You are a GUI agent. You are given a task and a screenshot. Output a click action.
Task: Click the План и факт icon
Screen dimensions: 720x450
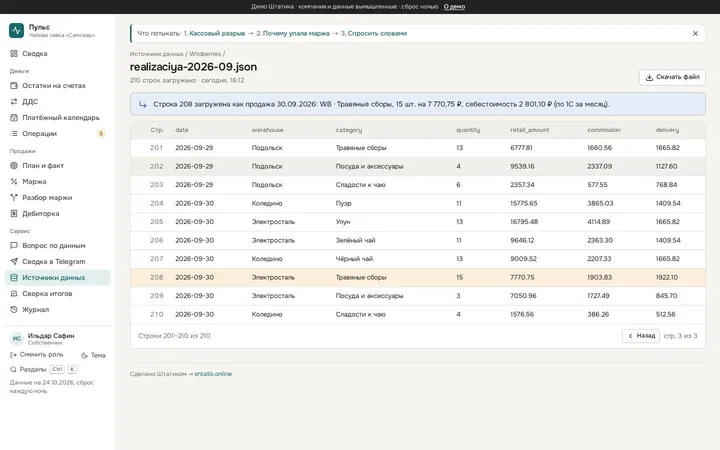click(x=14, y=166)
